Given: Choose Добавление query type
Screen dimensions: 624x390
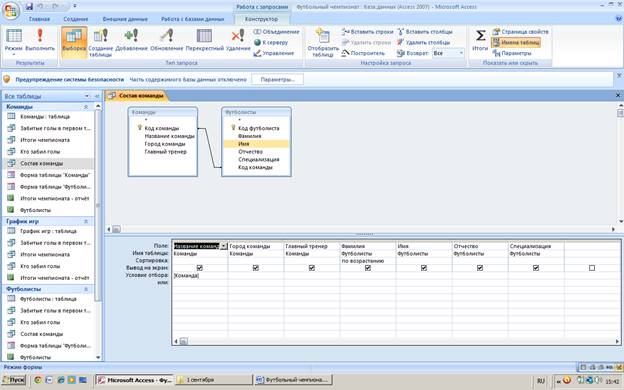Looking at the screenshot, I should click(x=131, y=40).
